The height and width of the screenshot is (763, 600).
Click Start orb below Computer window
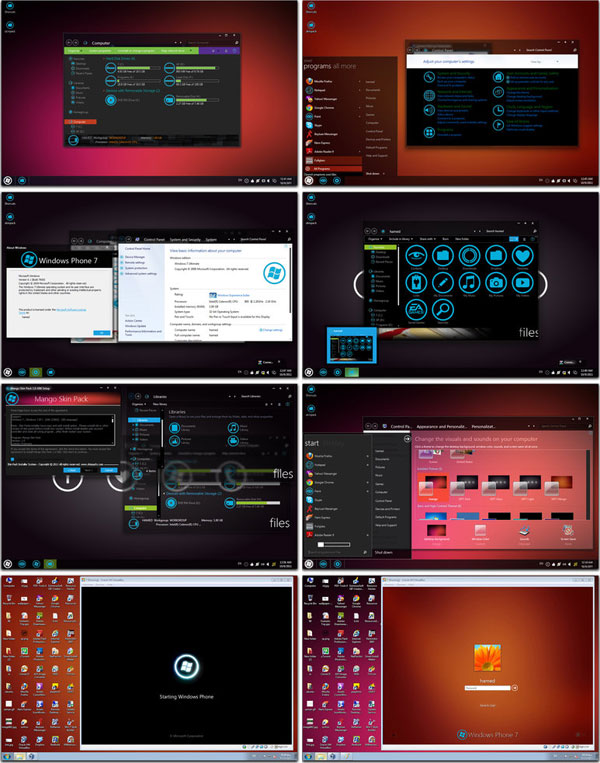pos(8,181)
